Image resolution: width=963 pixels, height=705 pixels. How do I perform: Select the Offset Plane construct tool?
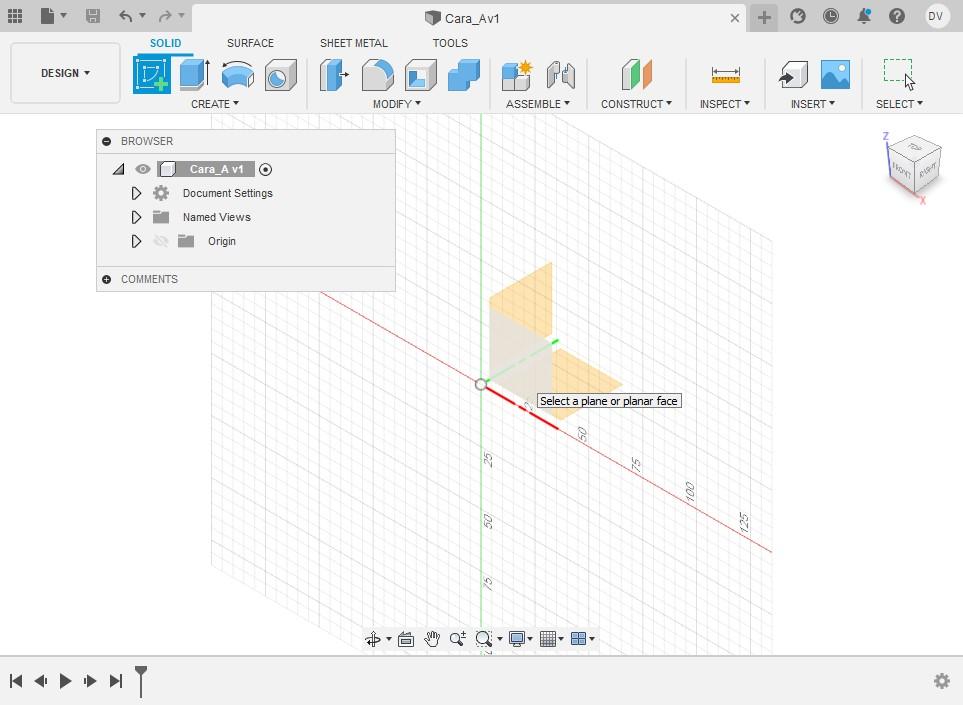pyautogui.click(x=636, y=74)
